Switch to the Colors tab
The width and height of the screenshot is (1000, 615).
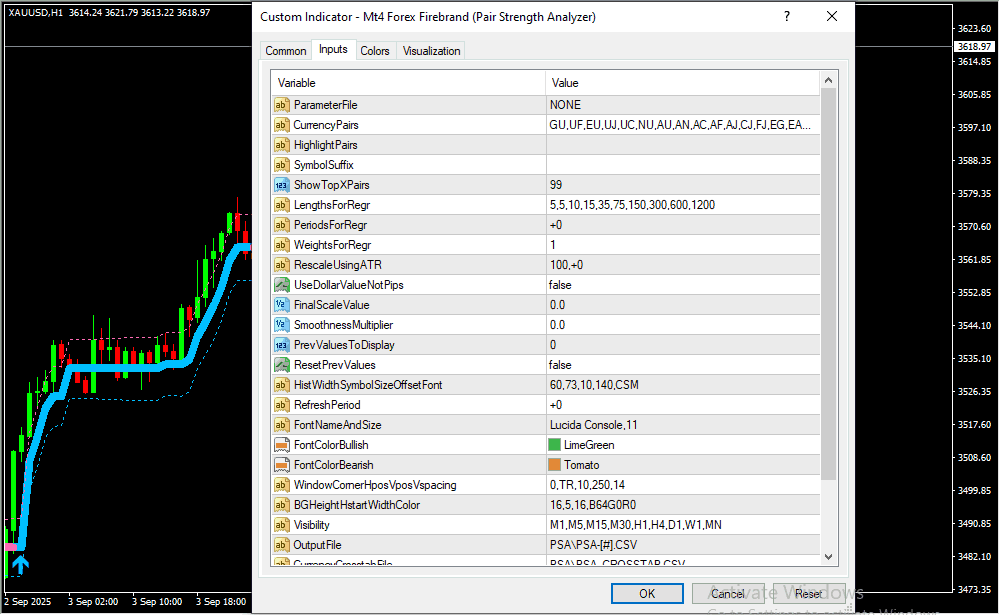[x=375, y=51]
